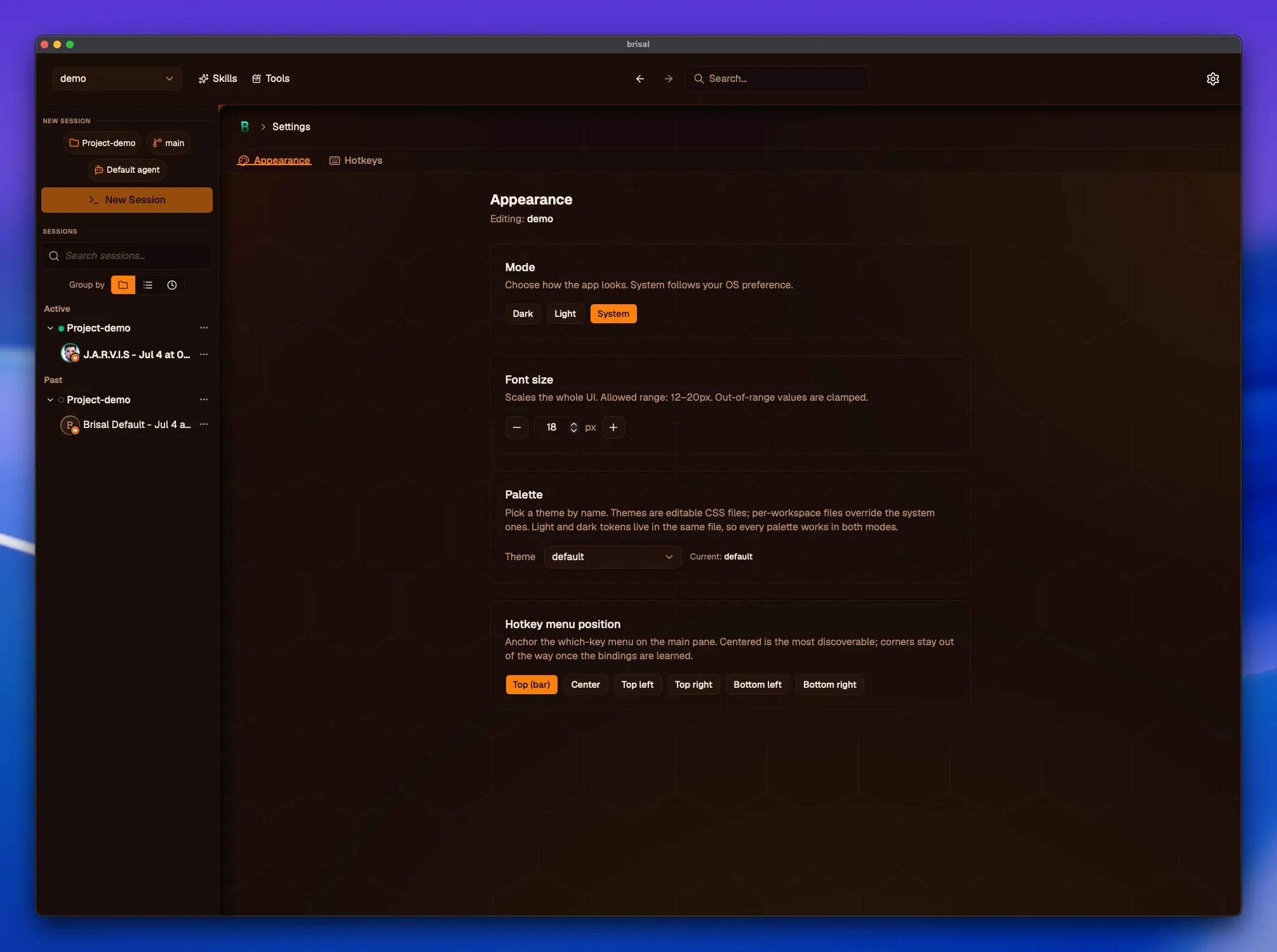Collapse the past Project-demo group
Viewport: 1277px width, 952px height.
(50, 400)
